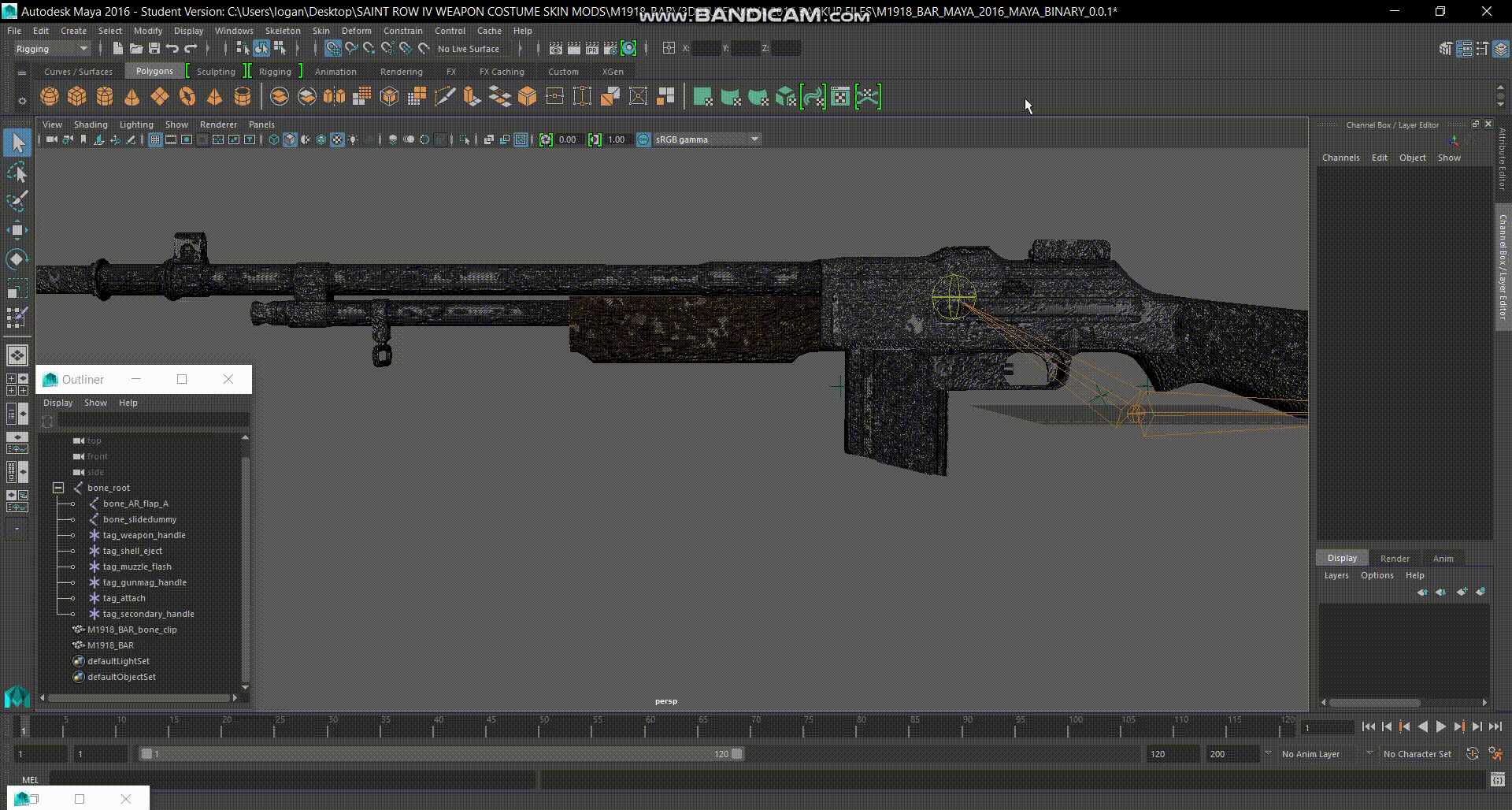This screenshot has width=1512, height=810.
Task: Toggle the film gate viewport button
Action: coord(171,139)
